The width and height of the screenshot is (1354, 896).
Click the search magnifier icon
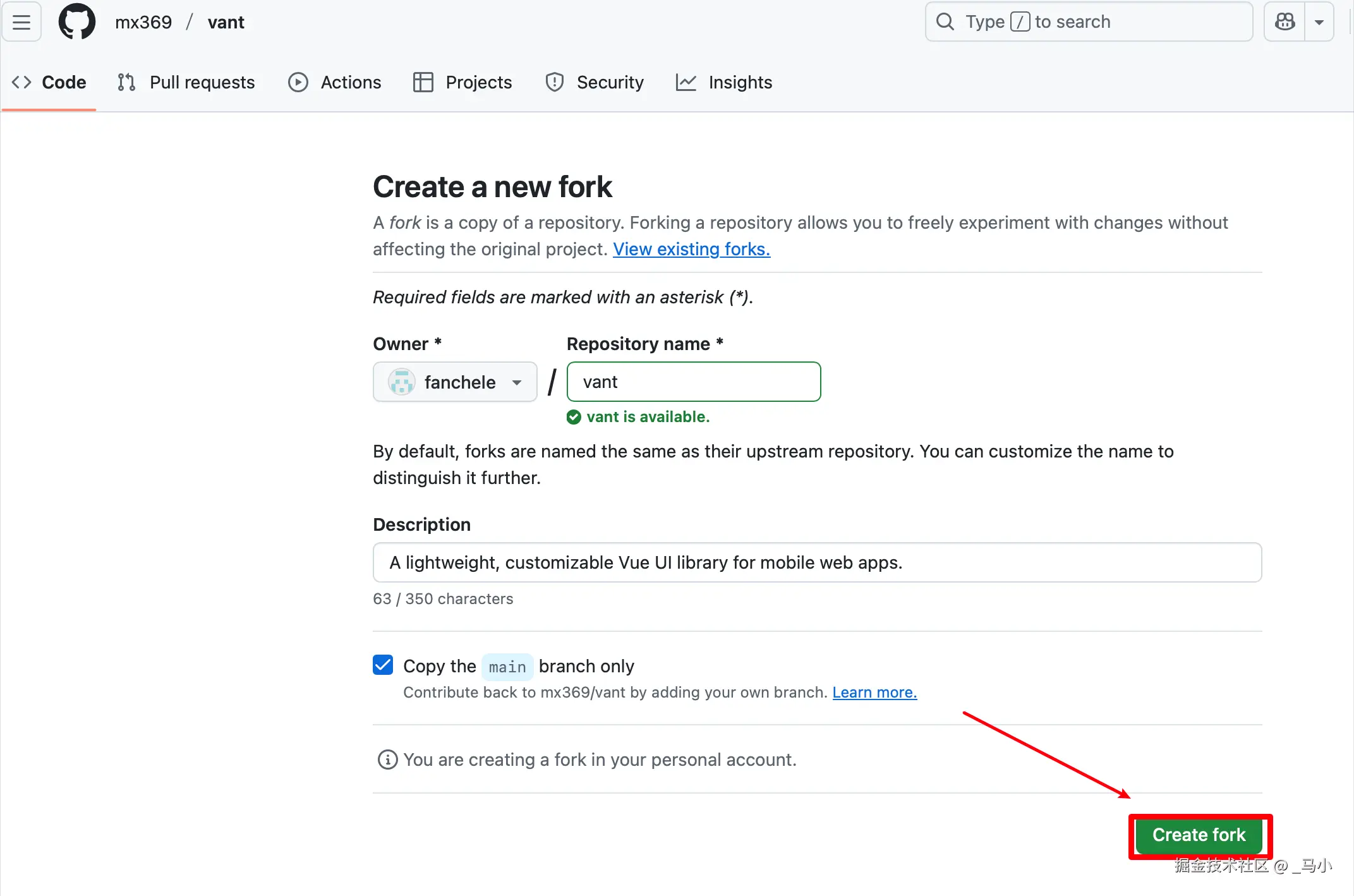(x=945, y=22)
